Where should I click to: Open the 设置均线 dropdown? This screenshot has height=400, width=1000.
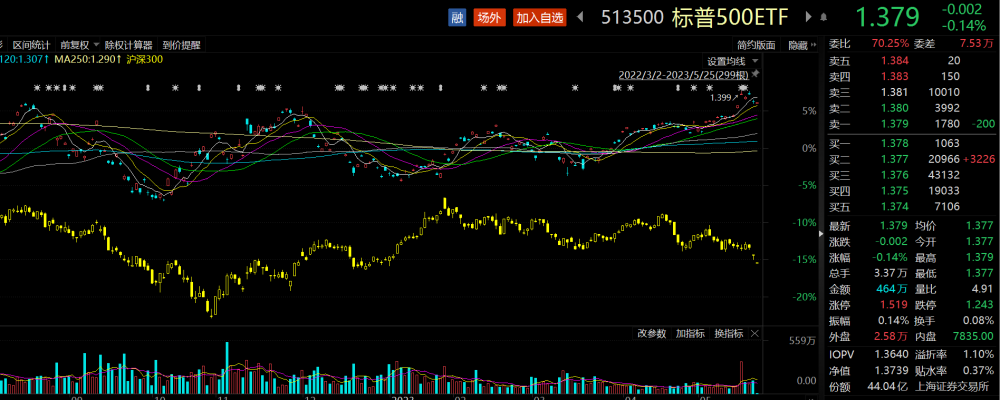click(732, 61)
